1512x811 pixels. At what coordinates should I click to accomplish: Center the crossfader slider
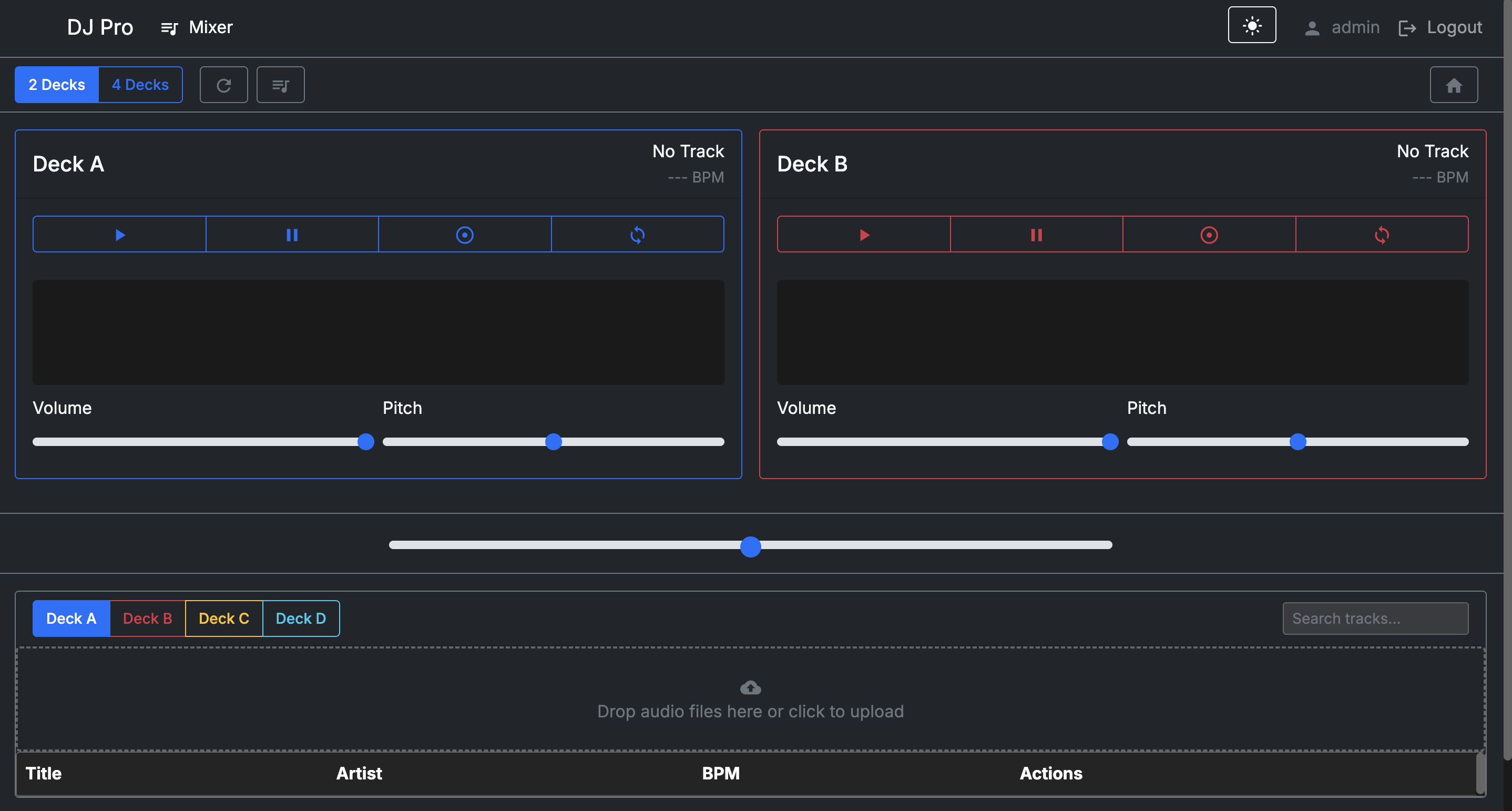(x=750, y=546)
